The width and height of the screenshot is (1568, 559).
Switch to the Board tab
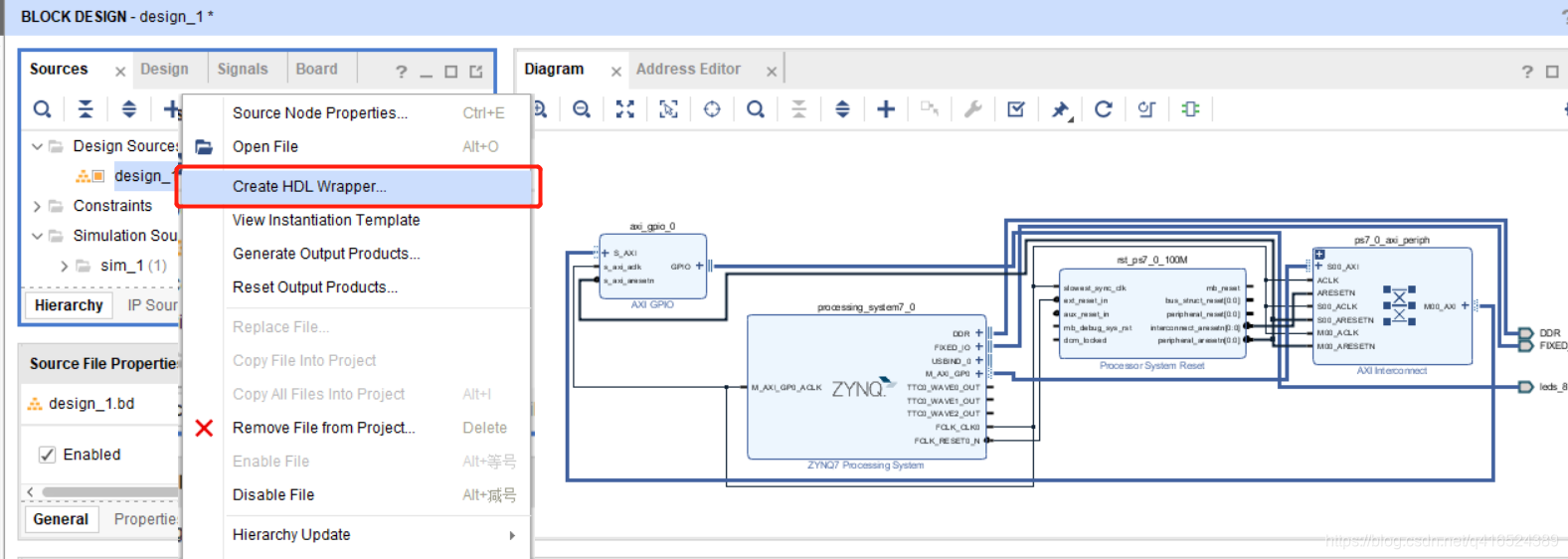[x=316, y=70]
